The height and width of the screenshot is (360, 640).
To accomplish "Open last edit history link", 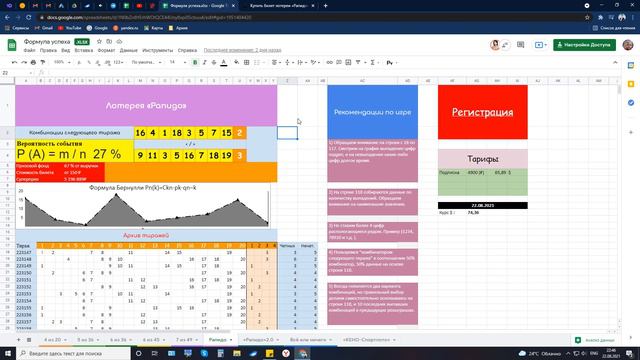I will pyautogui.click(x=242, y=50).
